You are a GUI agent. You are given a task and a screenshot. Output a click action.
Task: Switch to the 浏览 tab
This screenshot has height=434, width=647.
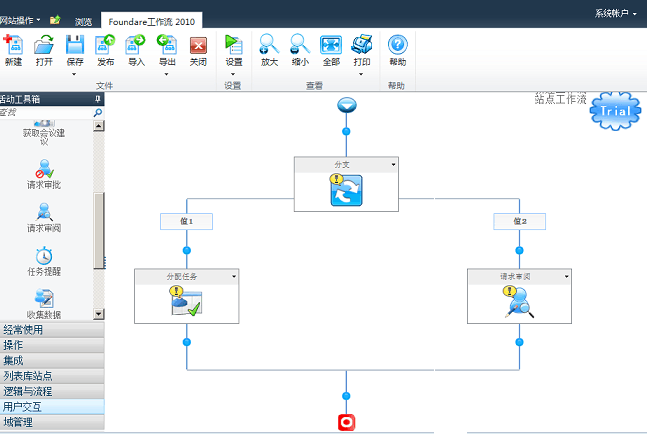pyautogui.click(x=83, y=20)
